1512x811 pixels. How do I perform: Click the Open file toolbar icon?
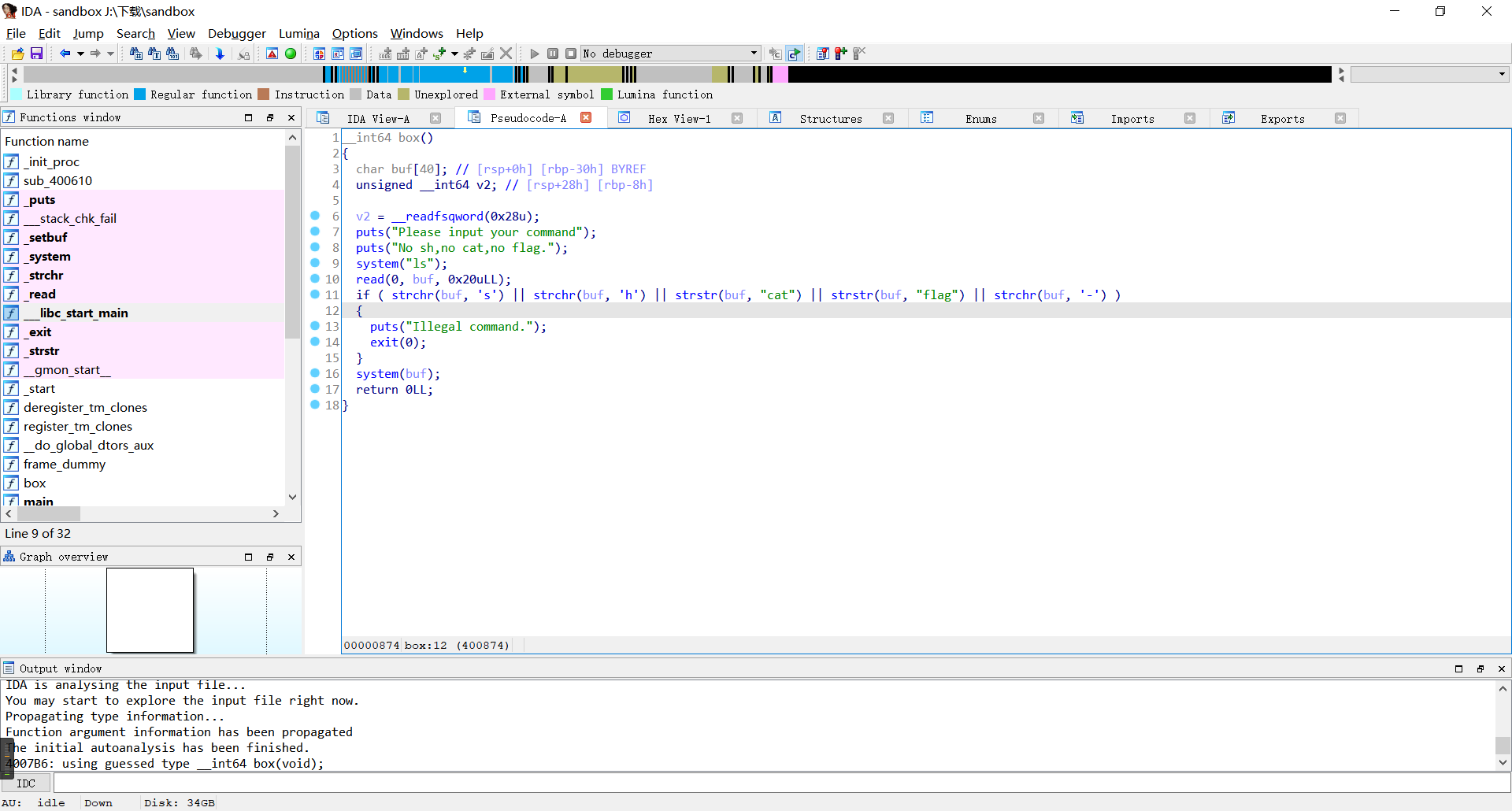tap(17, 54)
